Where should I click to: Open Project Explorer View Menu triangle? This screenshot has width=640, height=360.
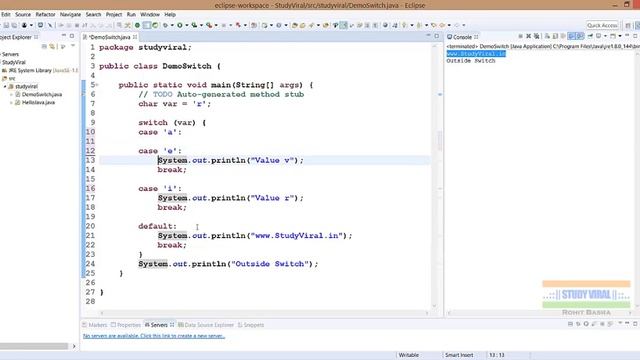(x=73, y=46)
